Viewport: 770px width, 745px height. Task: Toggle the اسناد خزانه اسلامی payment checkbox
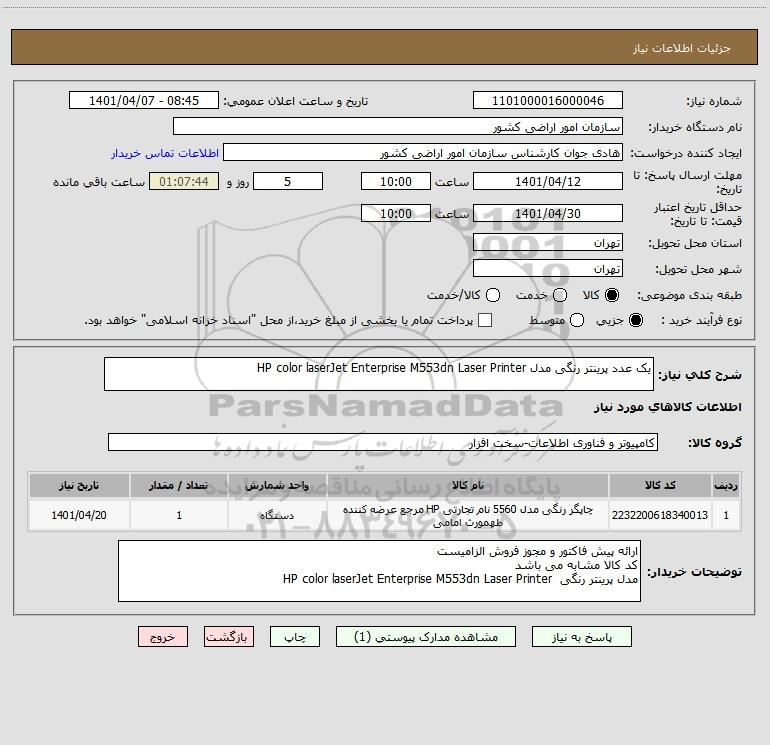click(x=485, y=320)
